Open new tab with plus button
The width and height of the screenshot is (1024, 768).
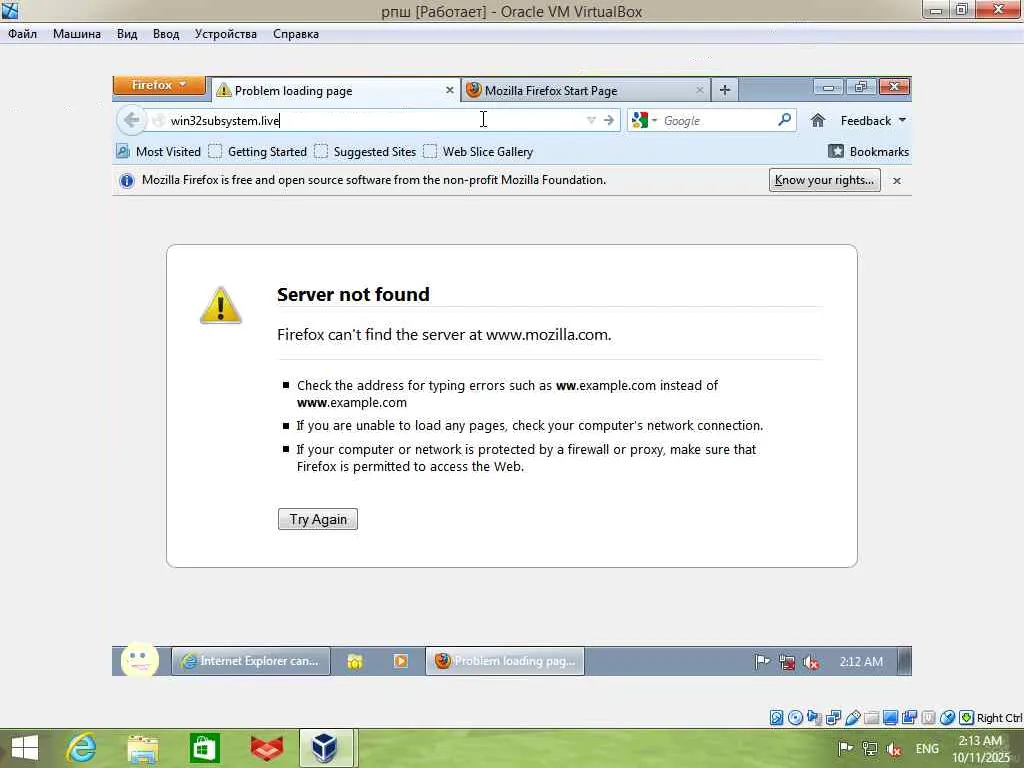pyautogui.click(x=724, y=90)
